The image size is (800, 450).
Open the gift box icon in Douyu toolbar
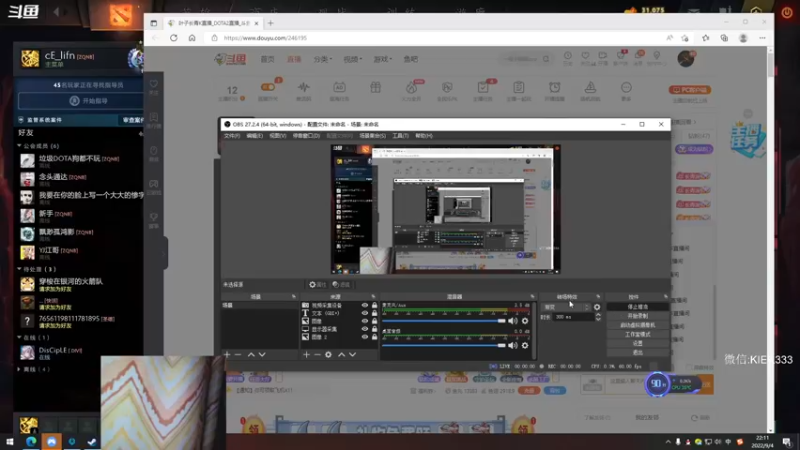coord(376,87)
